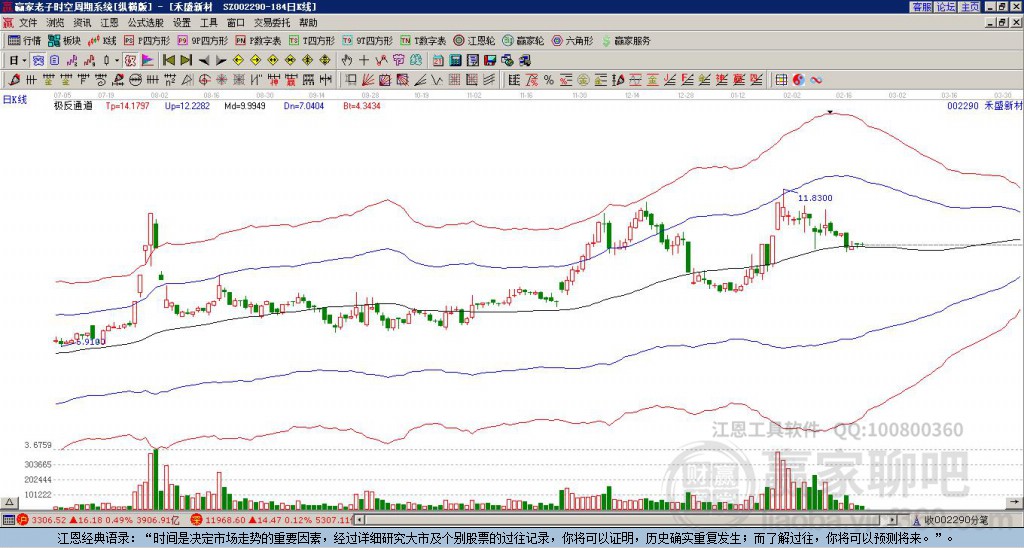Open the P四方形 price square tool
Screen dimensions: 1024x548
[148, 40]
